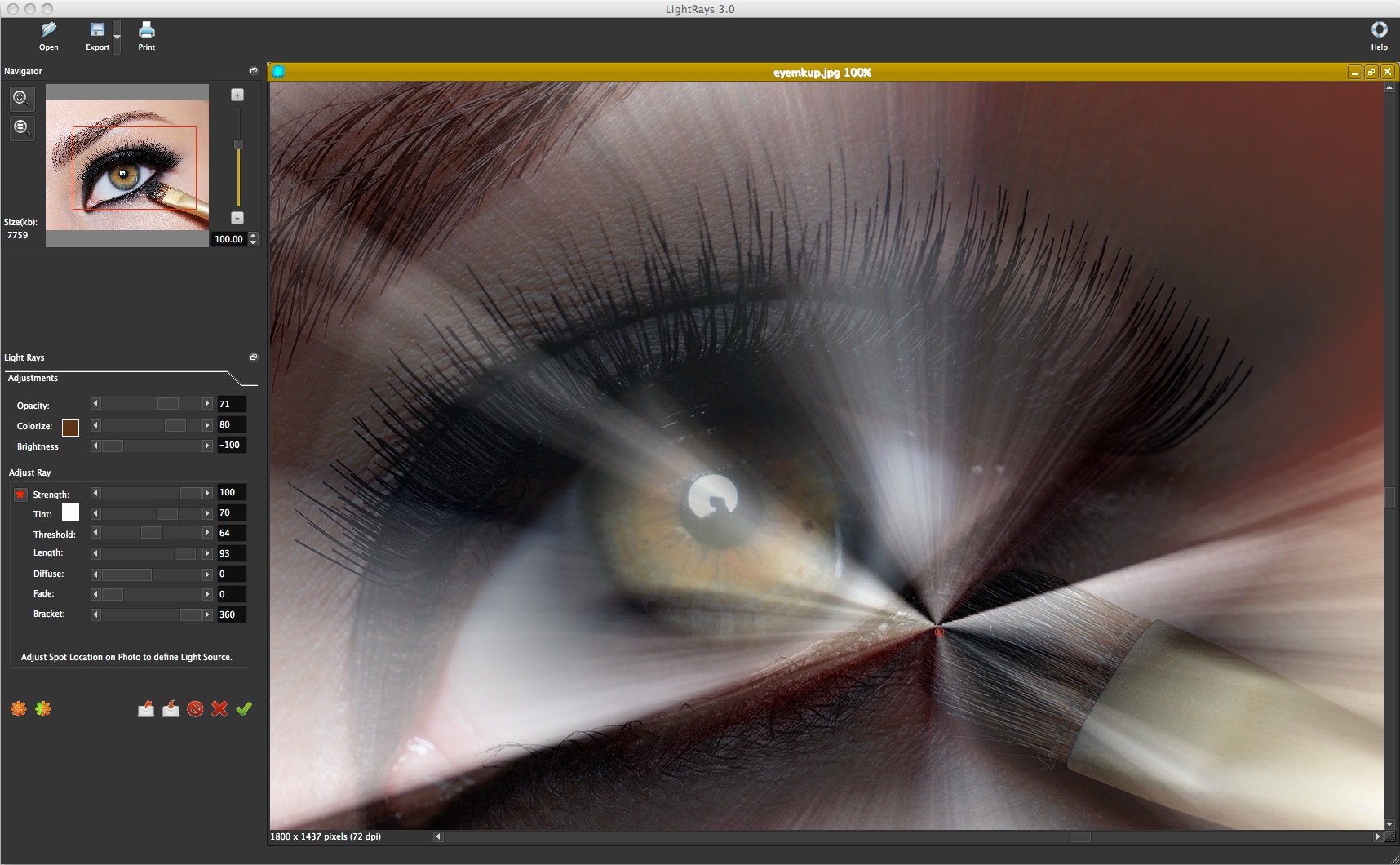Click the zoom value field showing 100.00
The width and height of the screenshot is (1400, 865).
click(228, 239)
